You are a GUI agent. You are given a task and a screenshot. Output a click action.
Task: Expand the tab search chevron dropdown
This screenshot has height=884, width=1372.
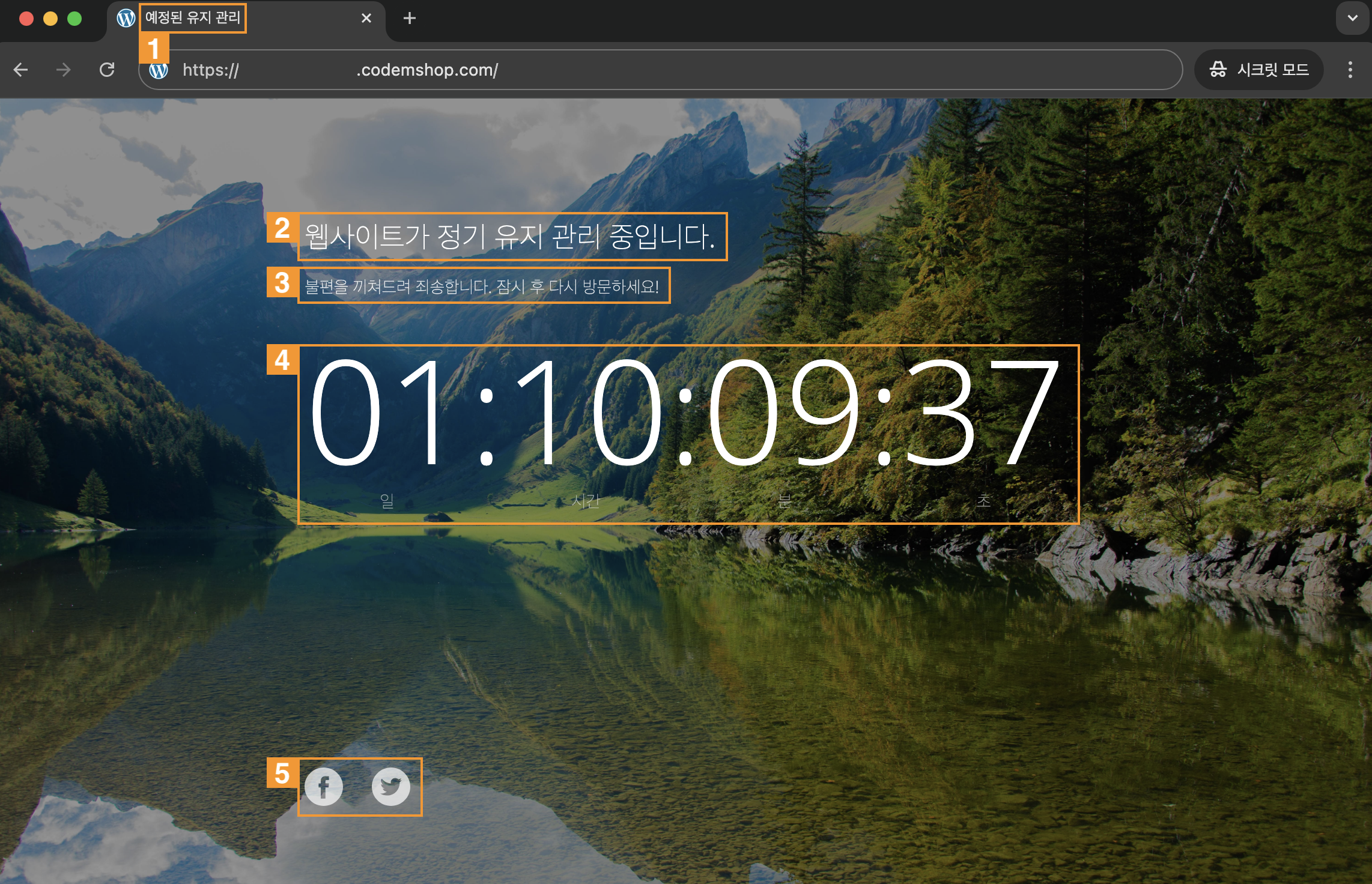tap(1352, 18)
